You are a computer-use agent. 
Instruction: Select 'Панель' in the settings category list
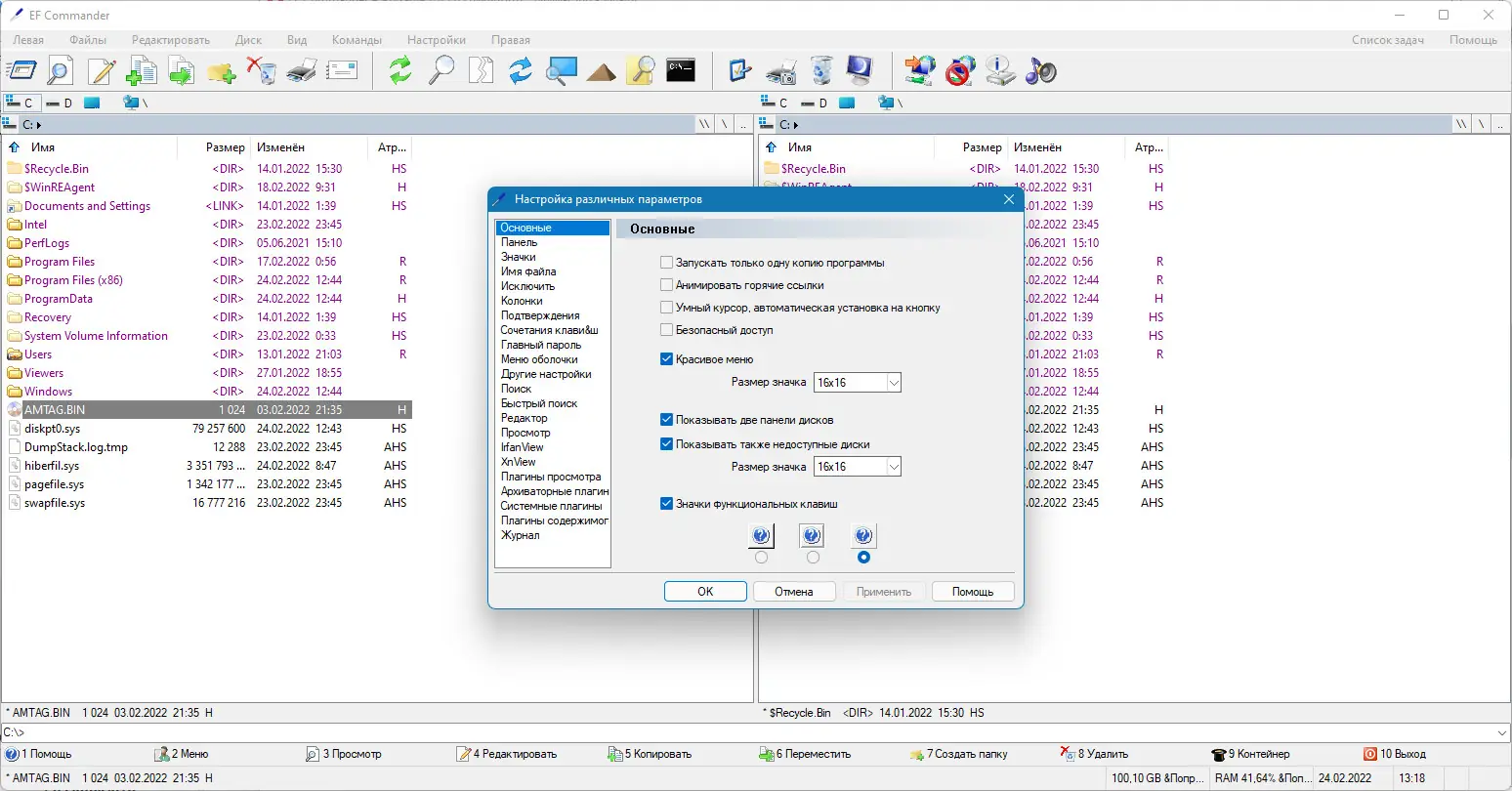tap(520, 242)
